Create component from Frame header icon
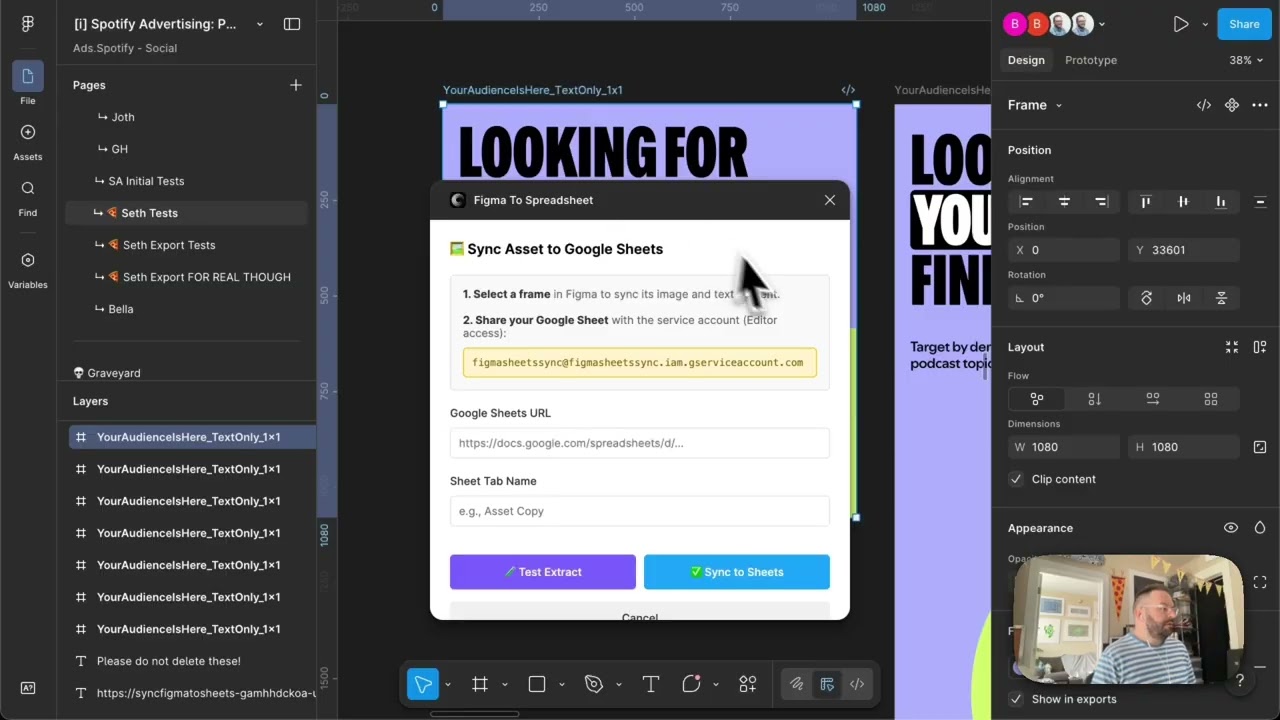Screen dimensions: 1280x720 point(1232,105)
